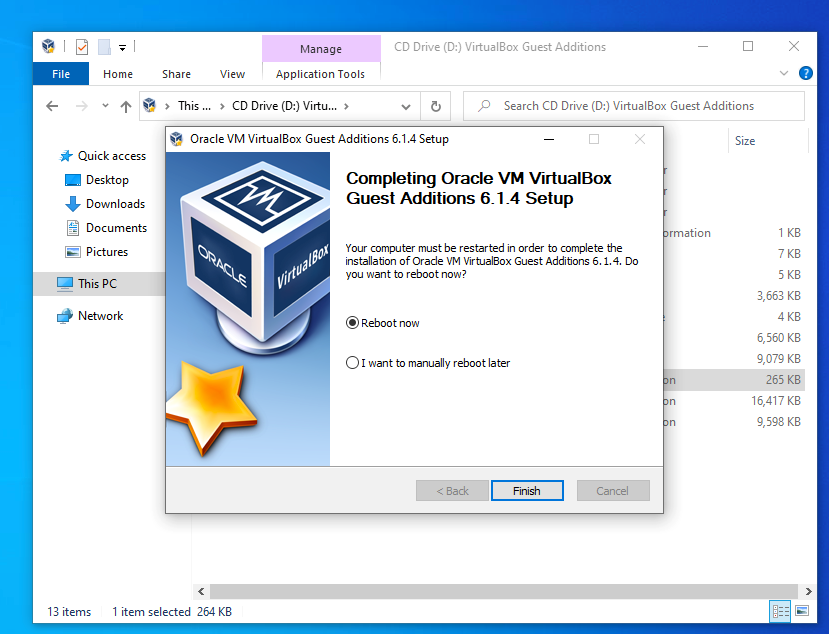
Task: Open the View ribbon tab
Action: 232,74
